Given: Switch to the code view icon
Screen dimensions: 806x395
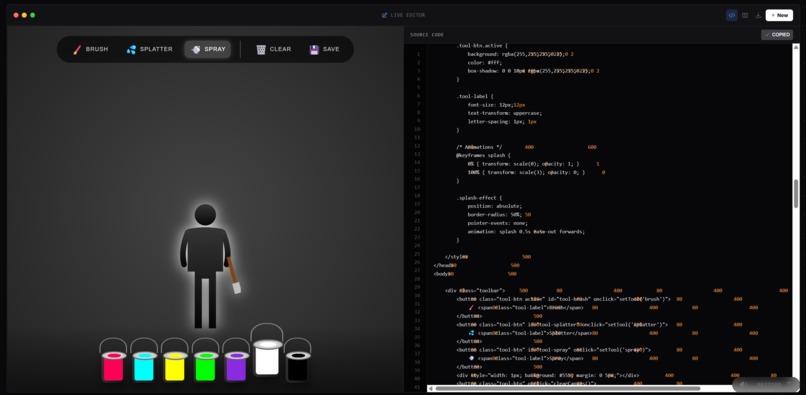Looking at the screenshot, I should click(x=731, y=15).
